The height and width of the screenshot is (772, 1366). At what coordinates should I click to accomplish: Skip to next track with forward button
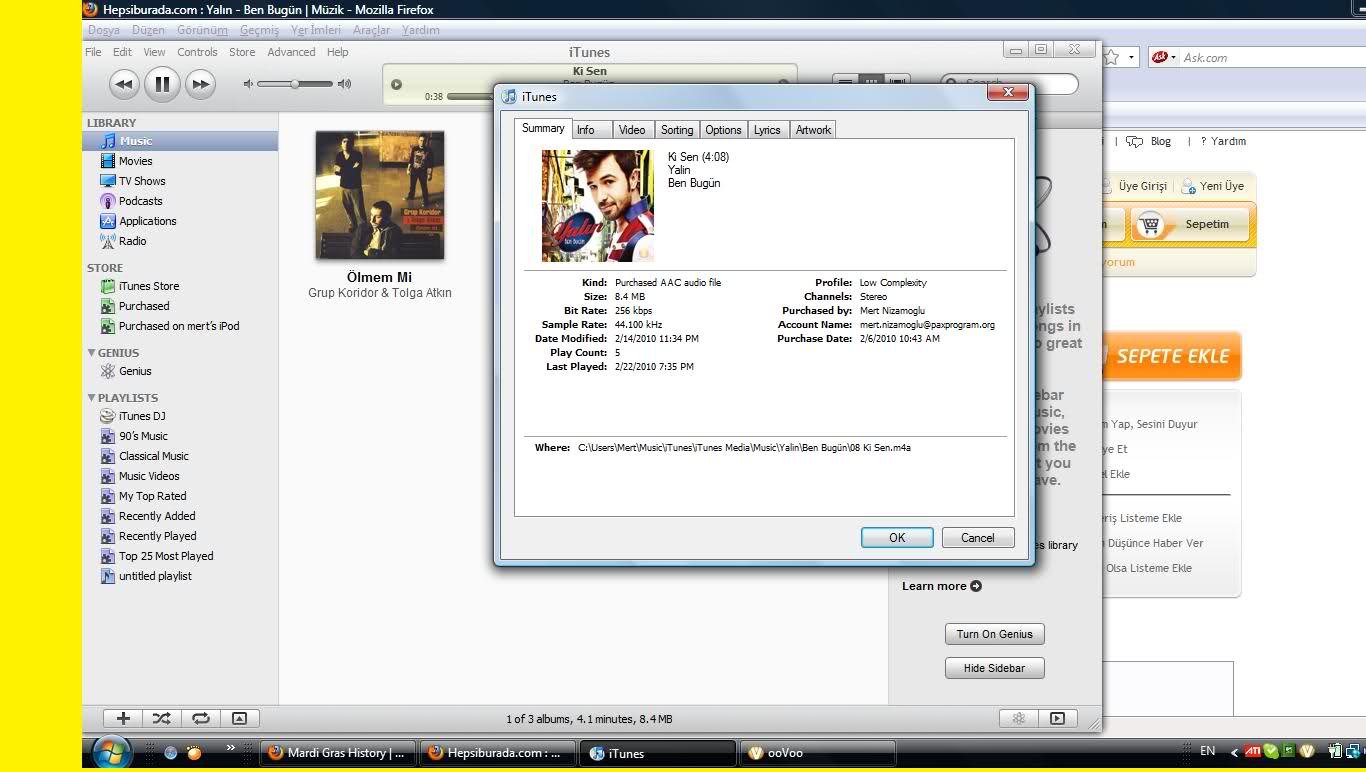coord(201,85)
